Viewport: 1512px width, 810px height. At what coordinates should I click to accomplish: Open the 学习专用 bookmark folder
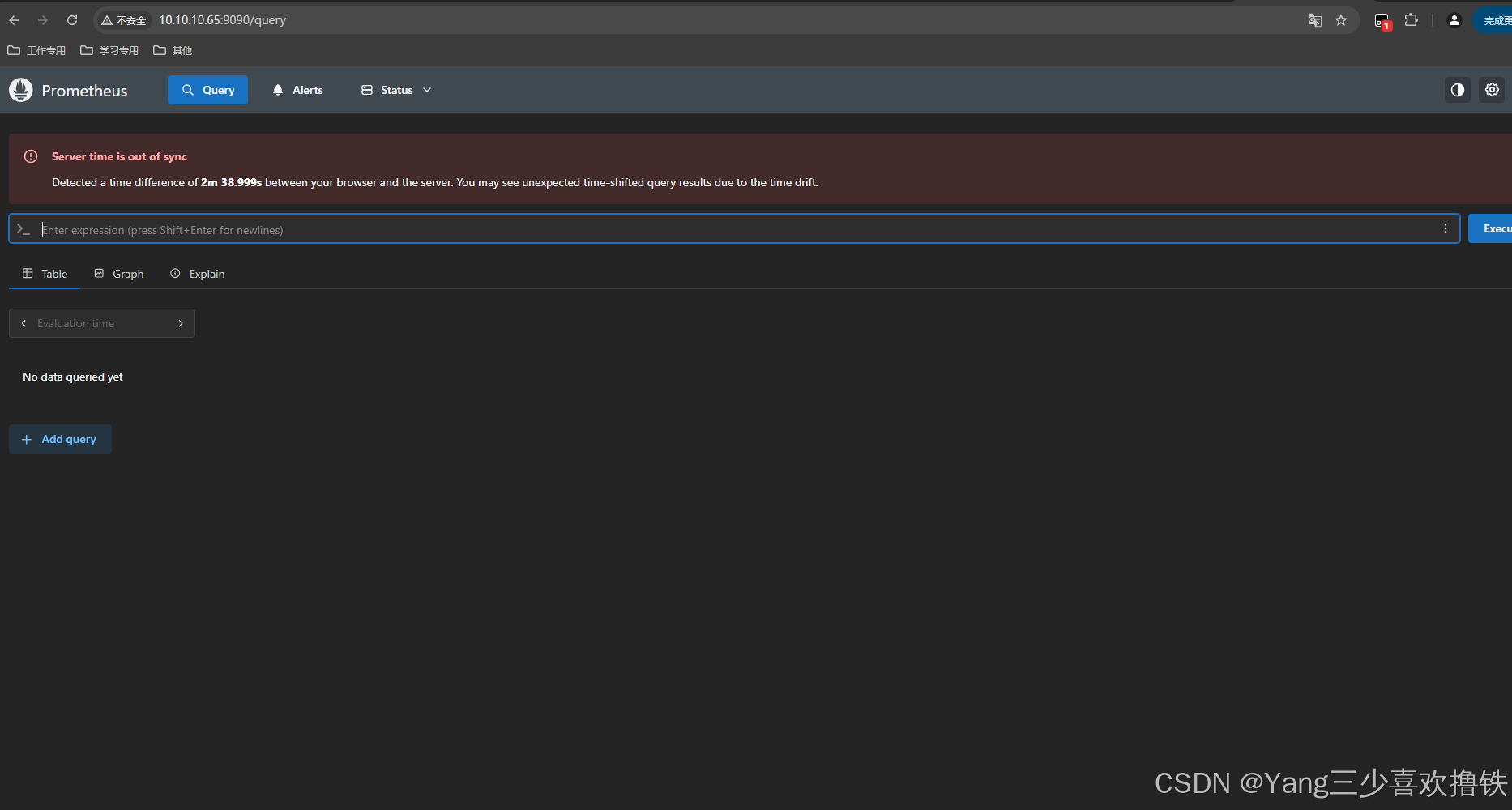click(x=109, y=50)
